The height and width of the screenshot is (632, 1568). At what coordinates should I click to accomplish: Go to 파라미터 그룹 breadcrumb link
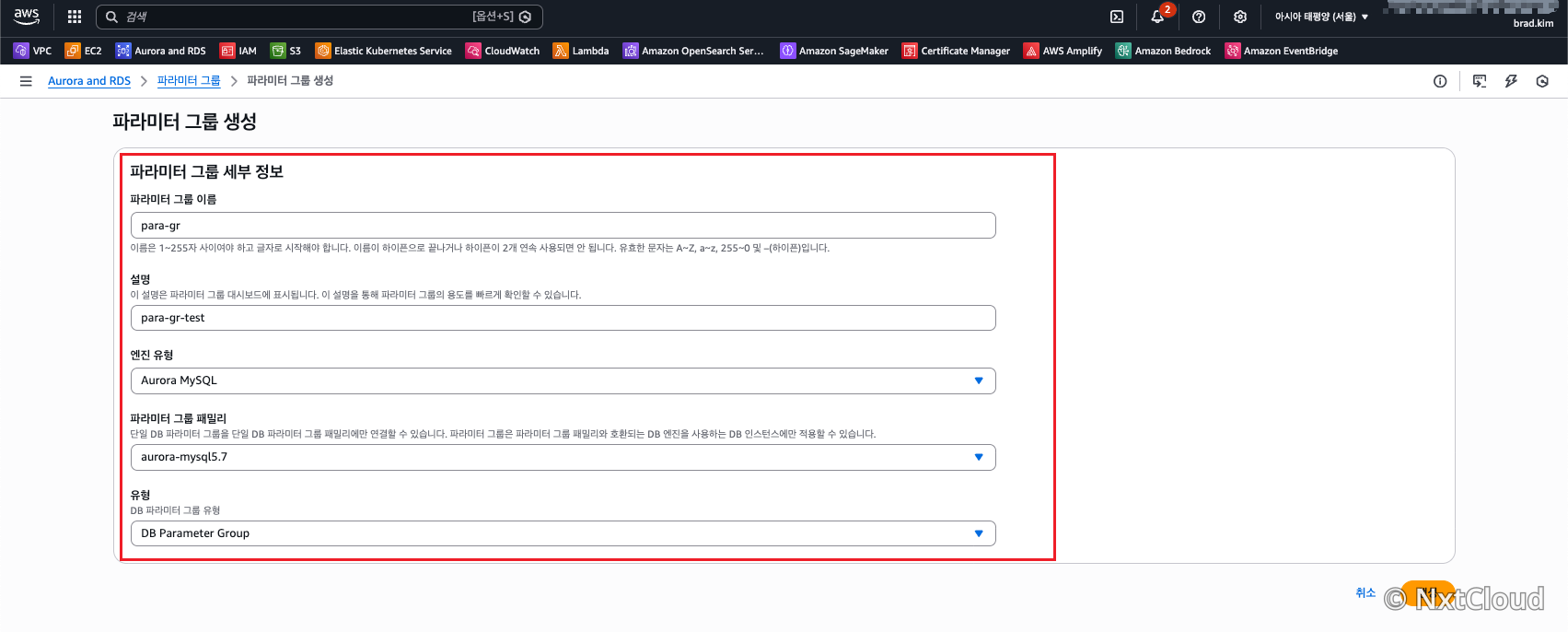(189, 81)
